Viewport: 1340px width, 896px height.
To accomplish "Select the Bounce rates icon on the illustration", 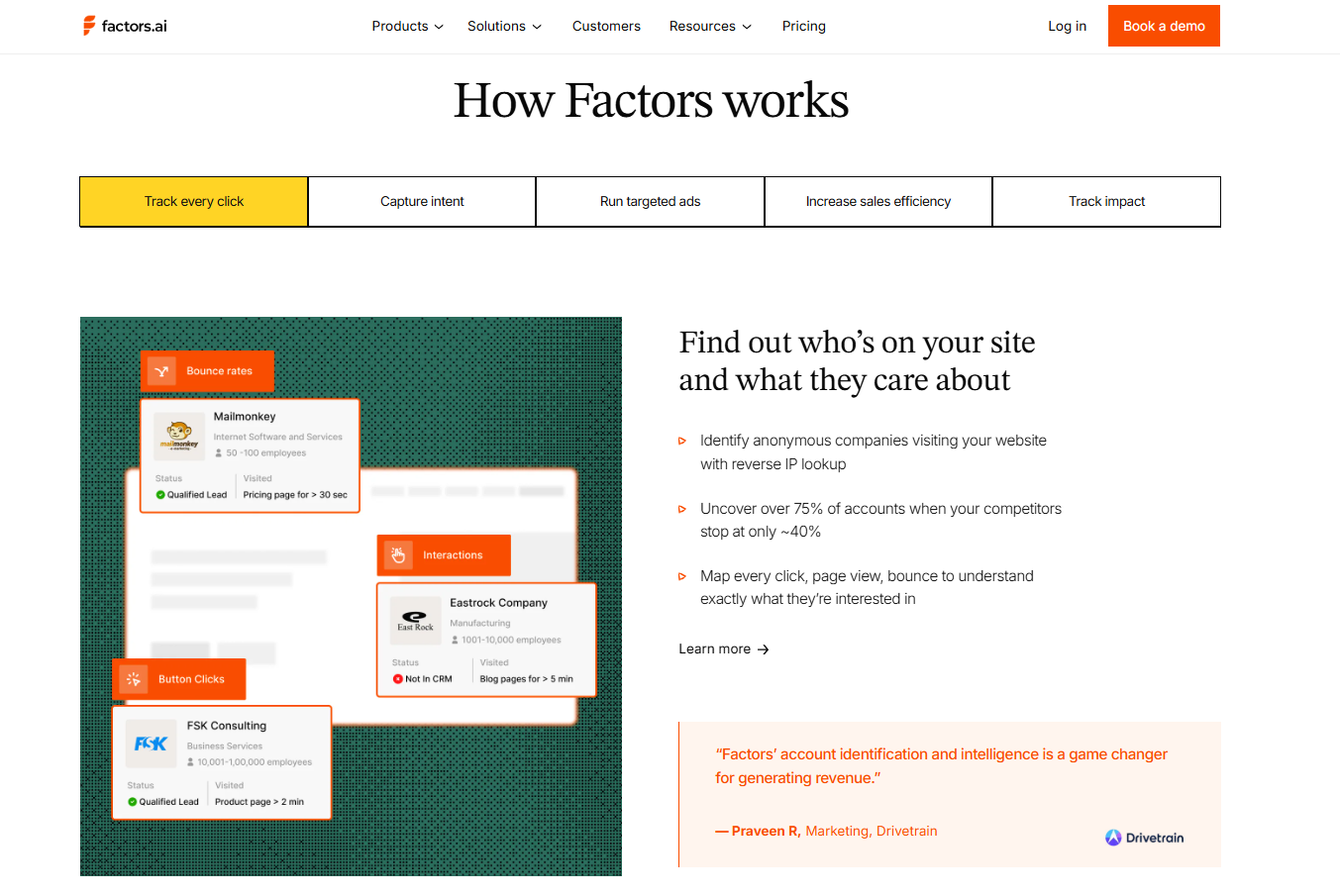I will pos(163,370).
